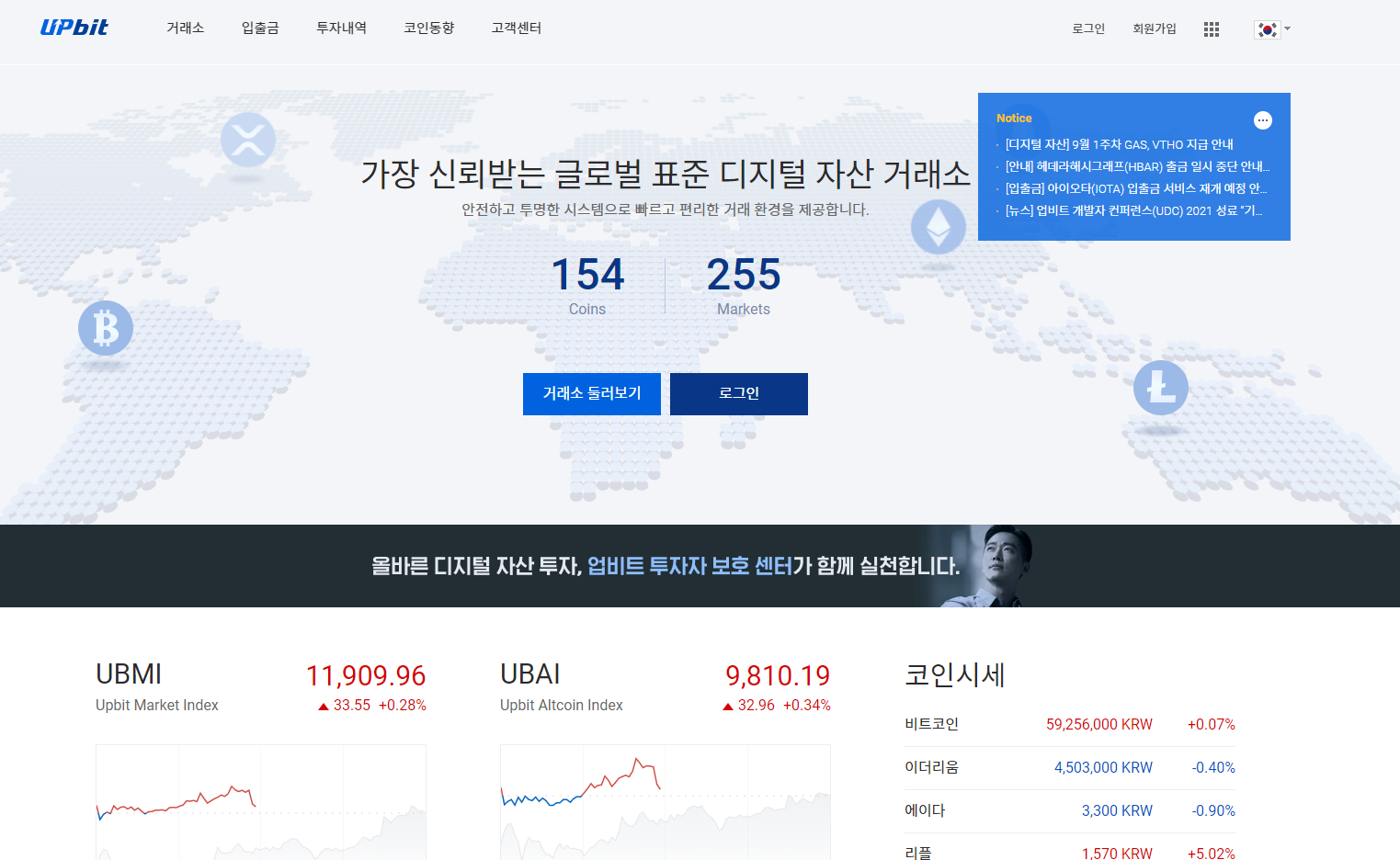Open notice about 헤데라해시그래프(HBAR) 출금
Screen dimensions: 1400x860
click(1137, 166)
